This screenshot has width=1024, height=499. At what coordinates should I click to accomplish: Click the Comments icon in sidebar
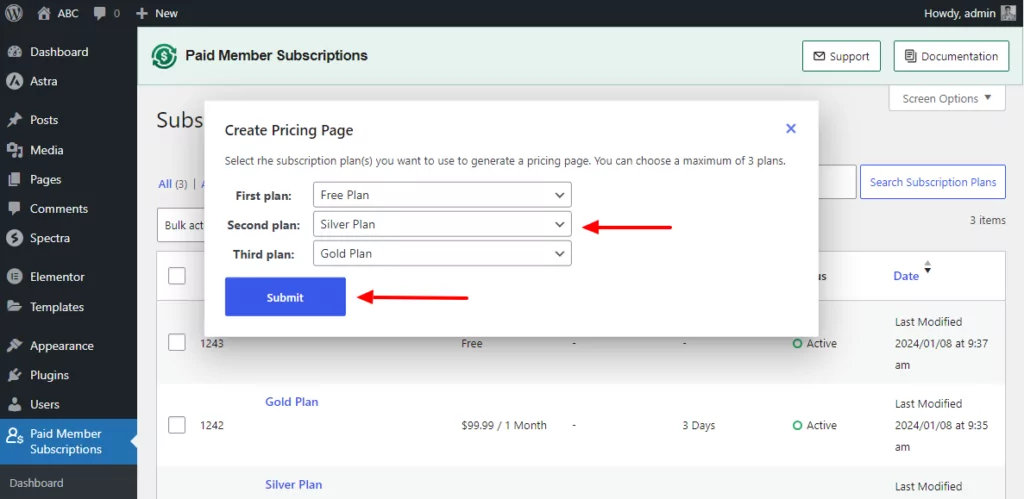tap(14, 209)
